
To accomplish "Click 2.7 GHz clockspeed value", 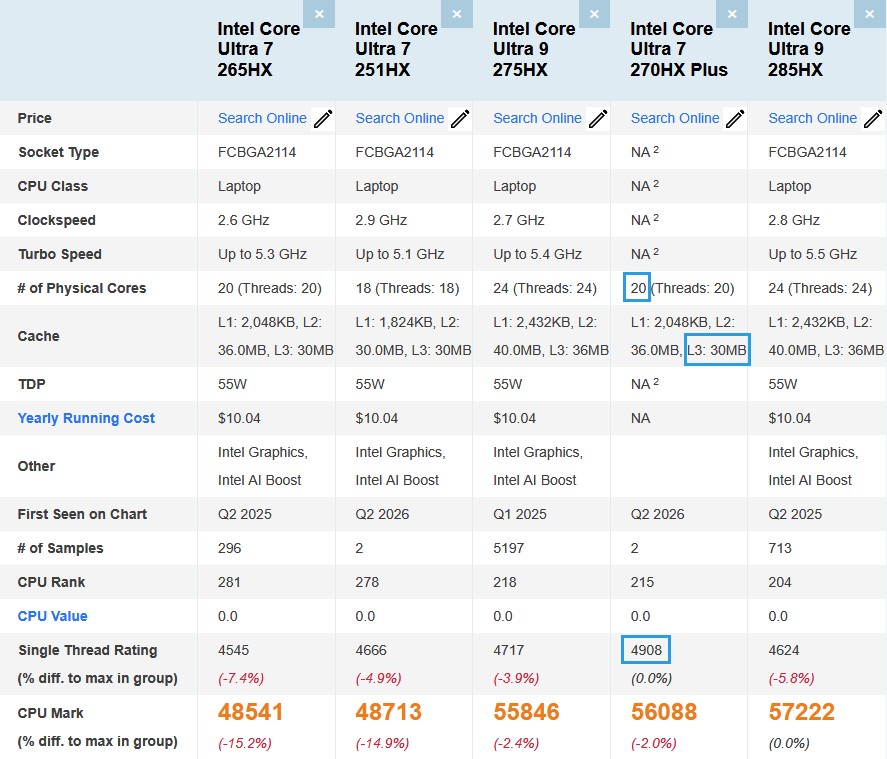I will point(518,220).
